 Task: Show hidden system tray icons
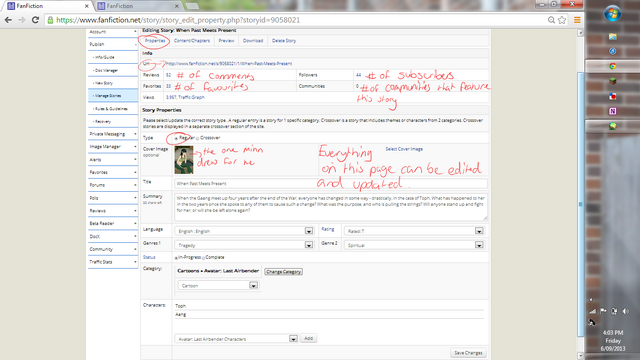pos(591,300)
